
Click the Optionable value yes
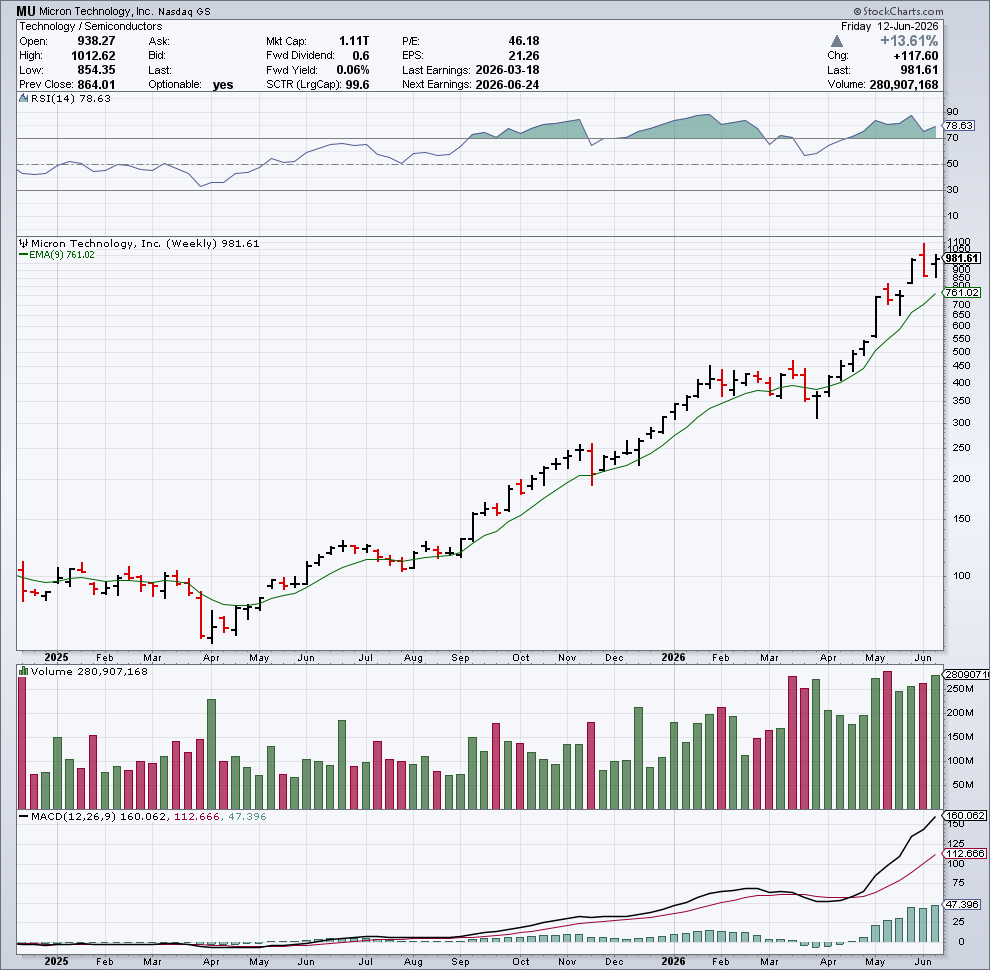tap(223, 85)
